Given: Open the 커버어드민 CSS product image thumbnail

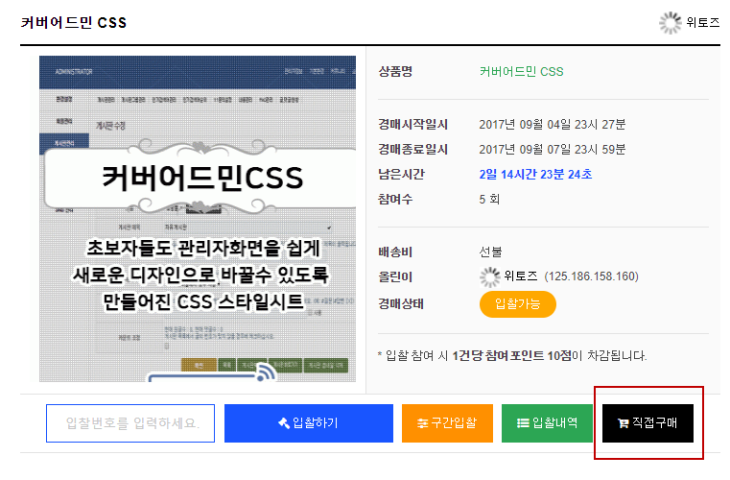Looking at the screenshot, I should click(x=197, y=219).
